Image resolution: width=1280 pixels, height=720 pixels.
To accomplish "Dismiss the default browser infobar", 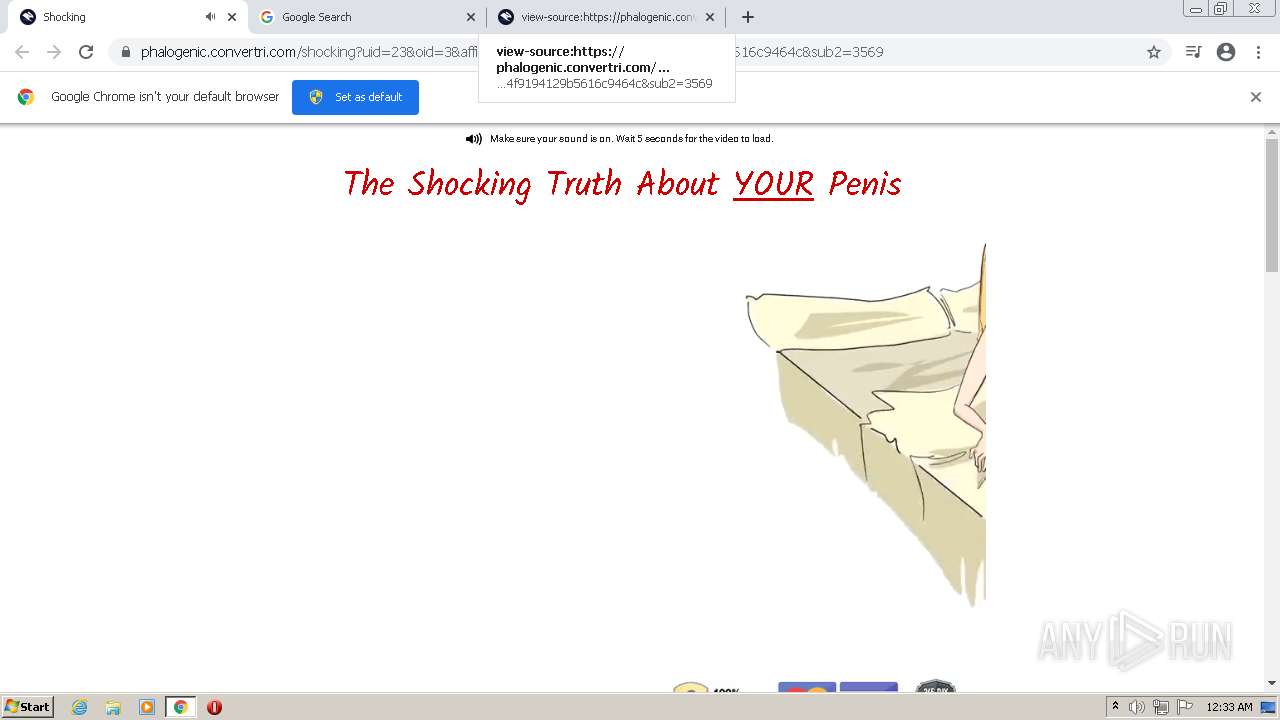I will [x=1256, y=97].
